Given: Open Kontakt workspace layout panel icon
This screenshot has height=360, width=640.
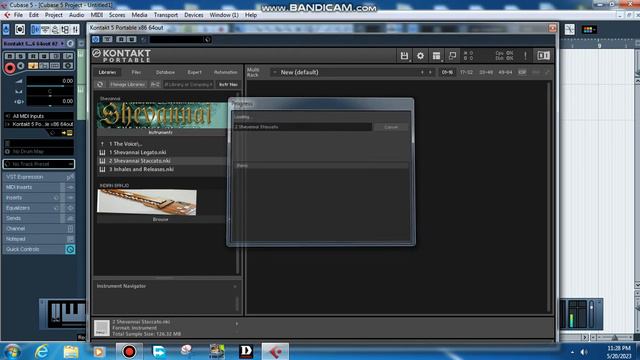Looking at the screenshot, I should pos(436,56).
